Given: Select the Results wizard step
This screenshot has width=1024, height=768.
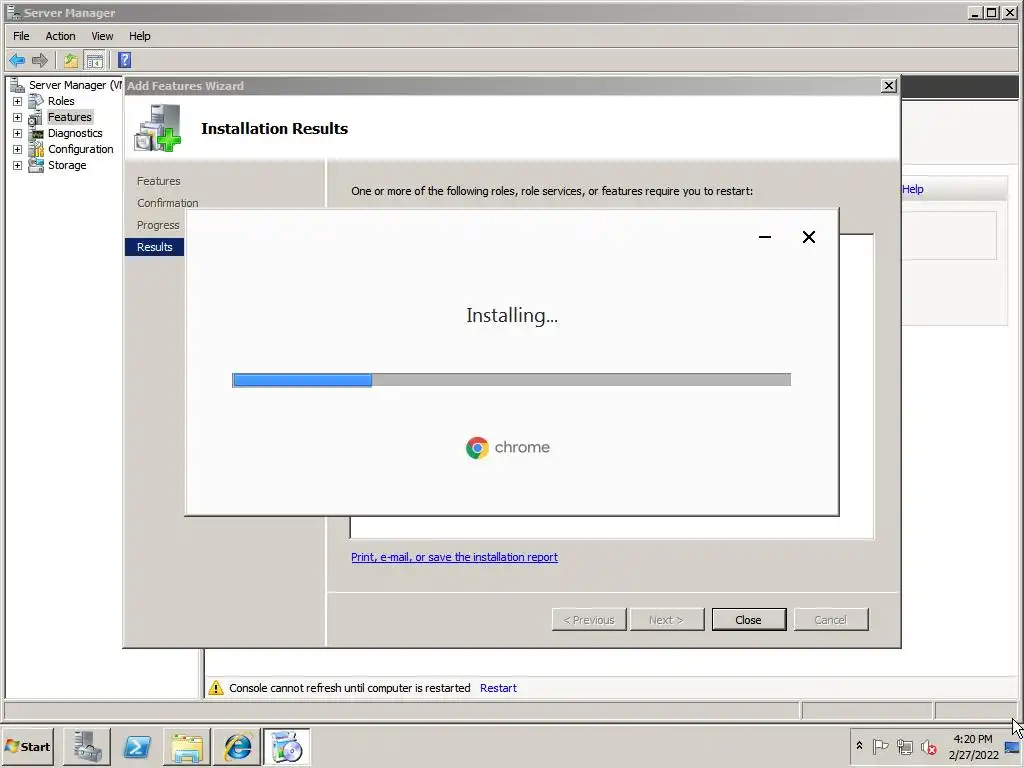Looking at the screenshot, I should (x=155, y=247).
